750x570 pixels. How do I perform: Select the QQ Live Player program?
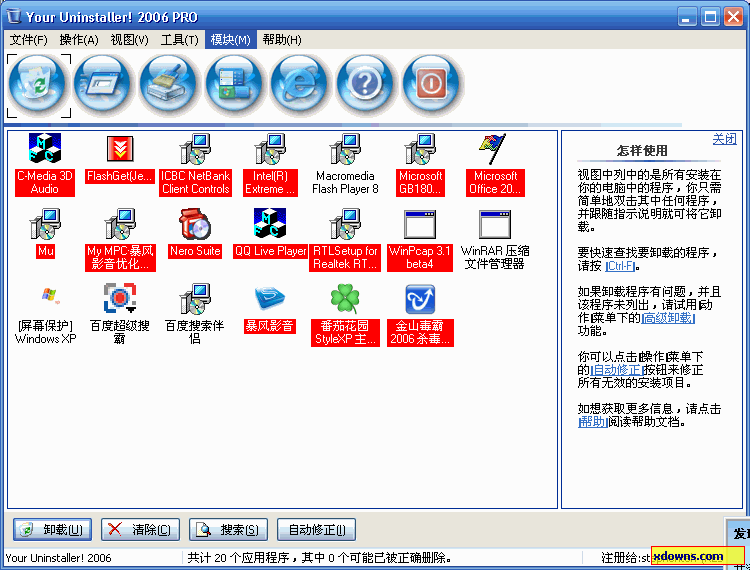coord(270,234)
